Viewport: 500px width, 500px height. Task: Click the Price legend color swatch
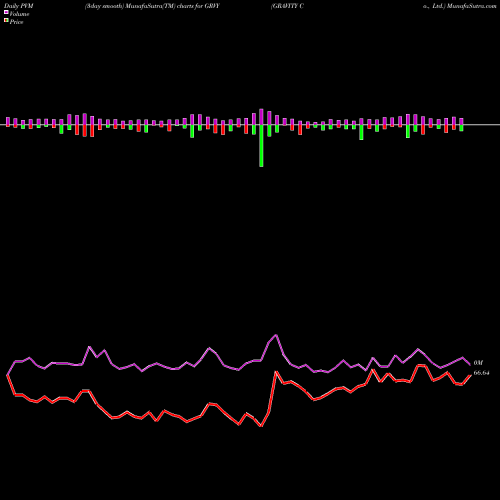[6, 21]
